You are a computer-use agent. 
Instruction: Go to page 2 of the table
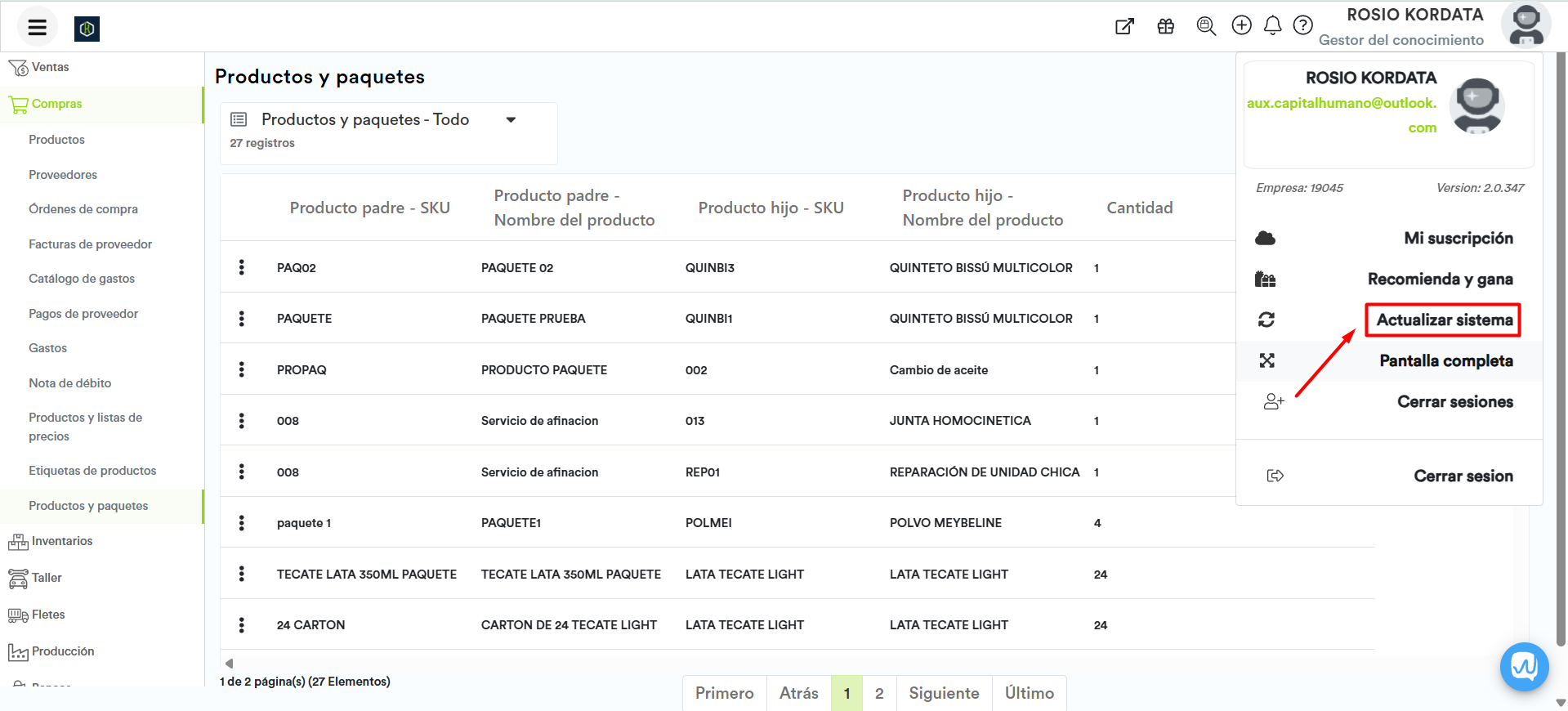click(879, 693)
